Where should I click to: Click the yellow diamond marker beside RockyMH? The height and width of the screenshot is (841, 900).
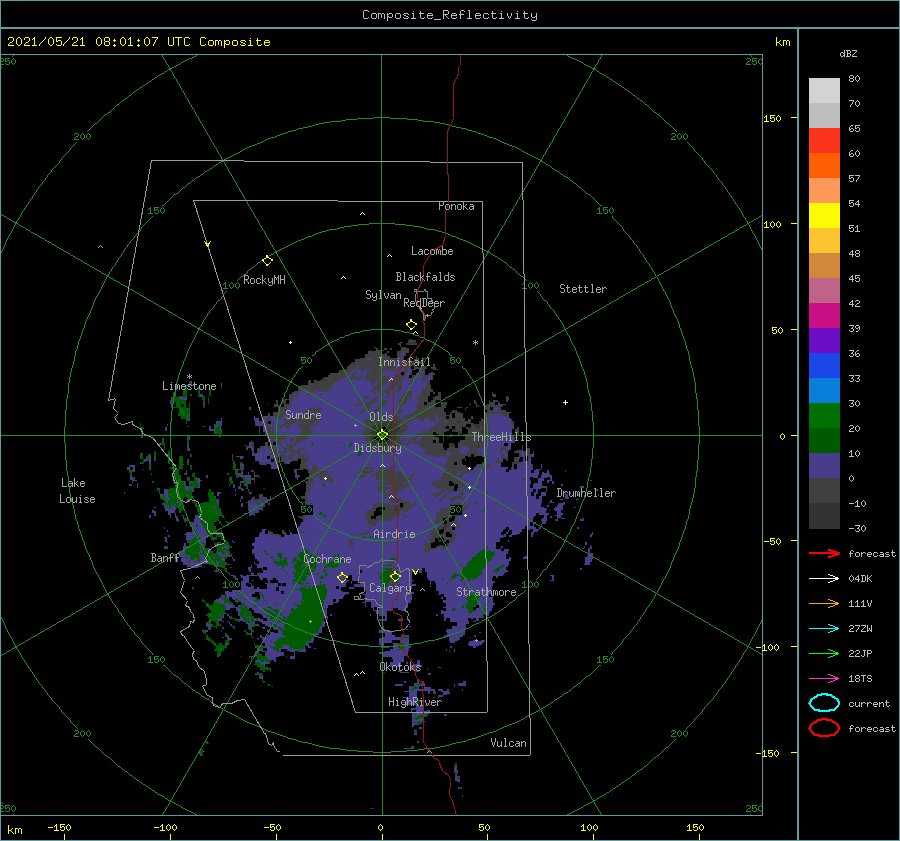coord(267,261)
